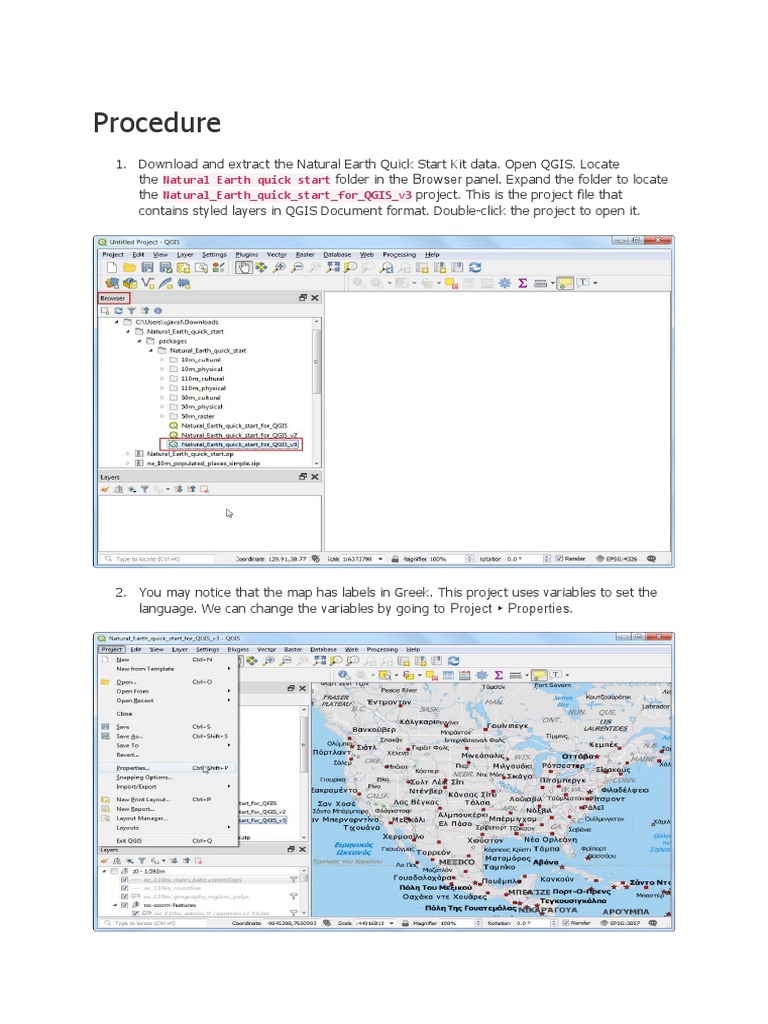The image size is (768, 1024).
Task: Select the Pan Map hand tool, upper QGIS
Action: coord(244,267)
